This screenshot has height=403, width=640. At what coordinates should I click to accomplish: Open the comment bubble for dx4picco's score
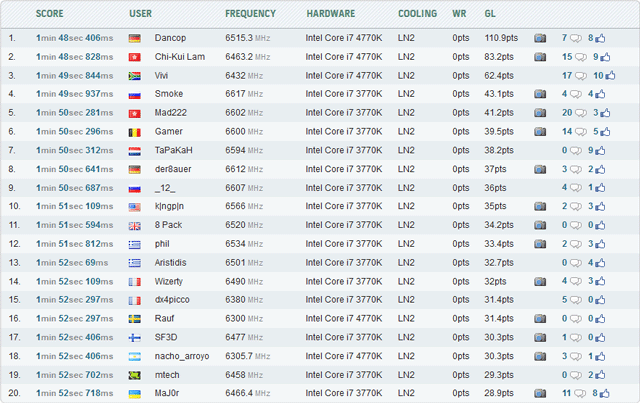(575, 299)
